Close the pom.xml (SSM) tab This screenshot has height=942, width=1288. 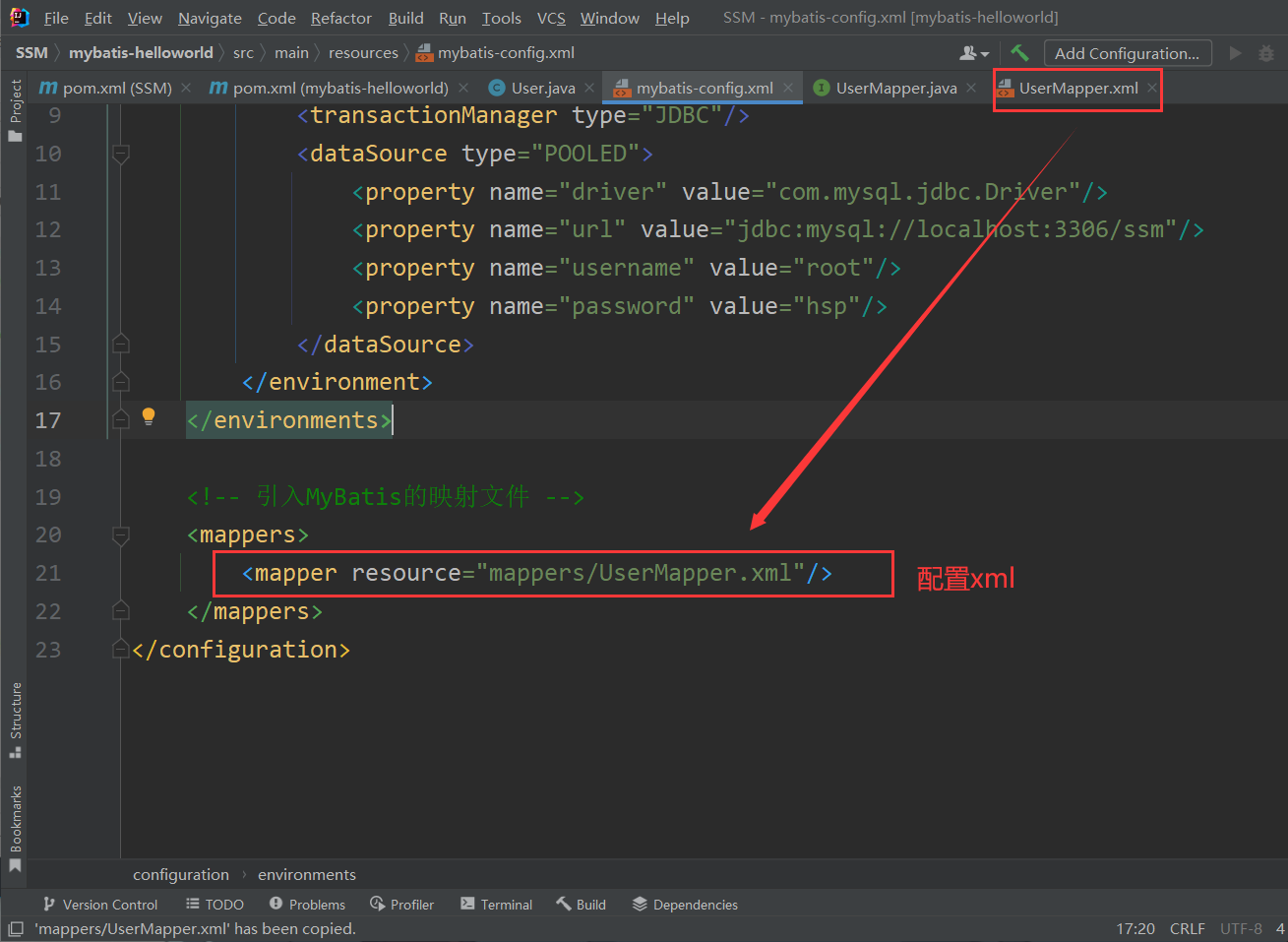click(x=186, y=88)
